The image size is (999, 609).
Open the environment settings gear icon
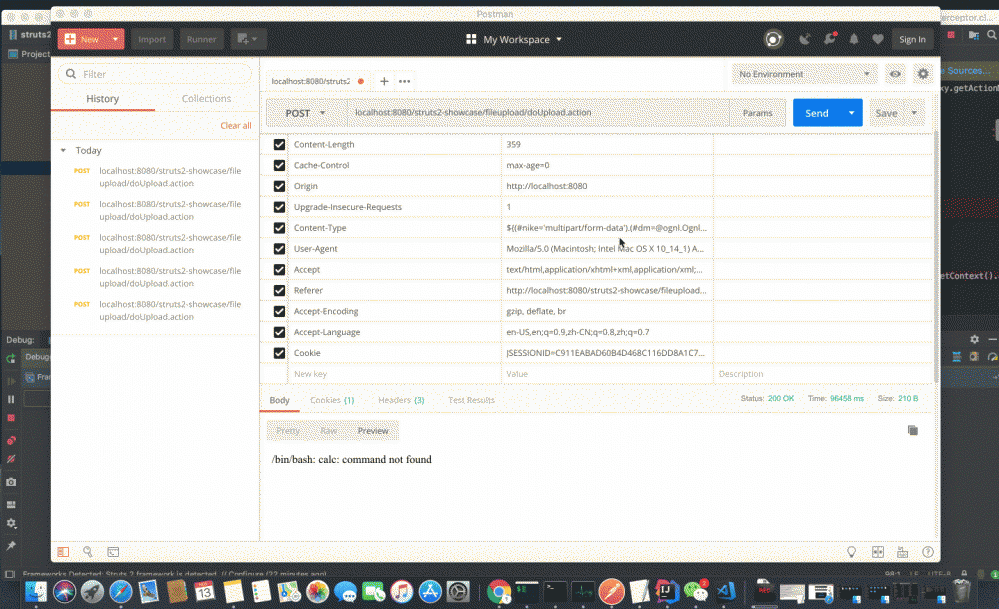click(922, 73)
